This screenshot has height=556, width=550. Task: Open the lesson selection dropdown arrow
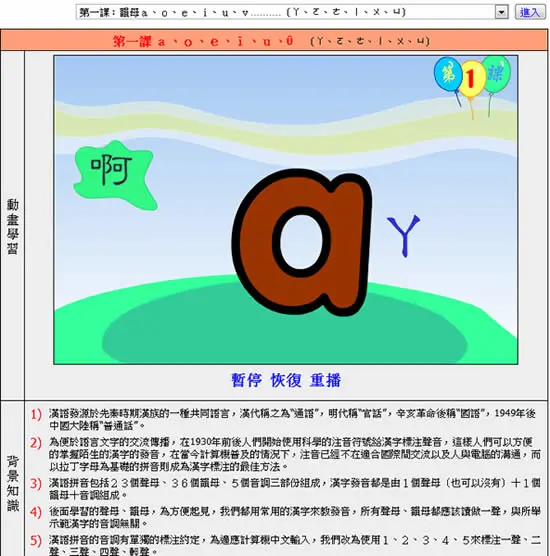point(501,12)
